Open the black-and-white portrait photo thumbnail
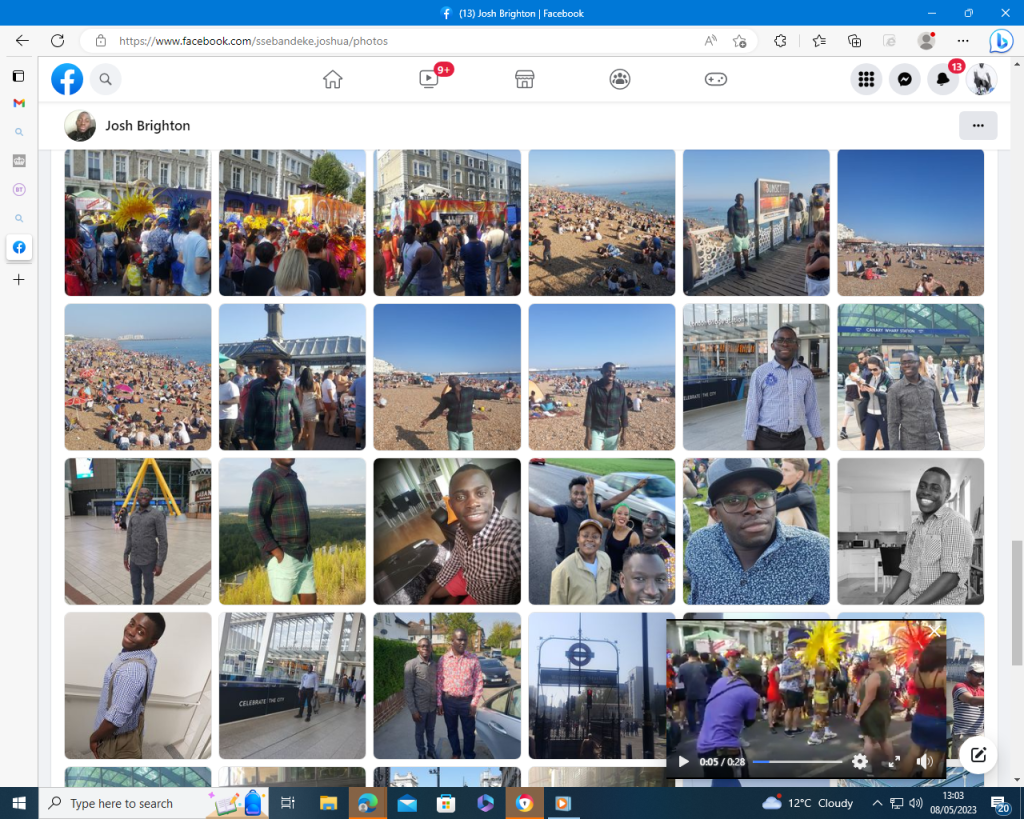This screenshot has height=819, width=1024. [910, 531]
